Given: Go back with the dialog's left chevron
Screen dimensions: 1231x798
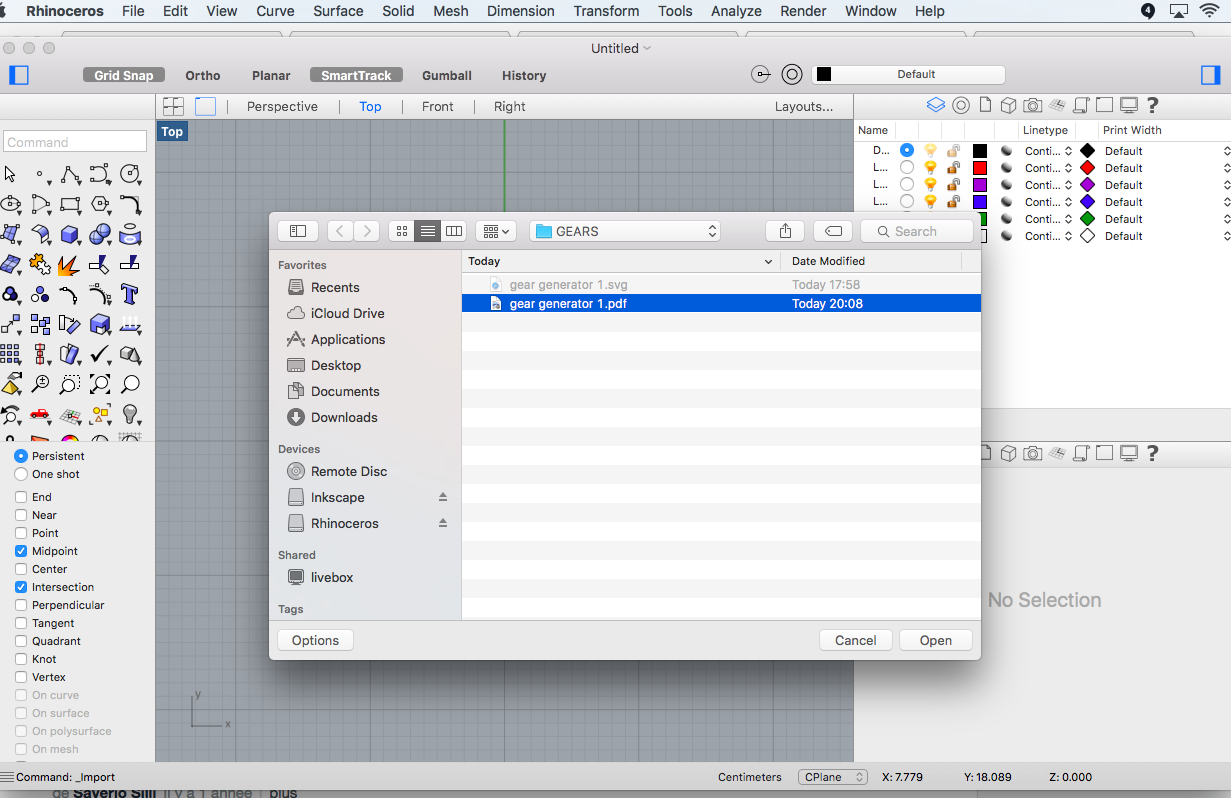Looking at the screenshot, I should click(x=341, y=231).
